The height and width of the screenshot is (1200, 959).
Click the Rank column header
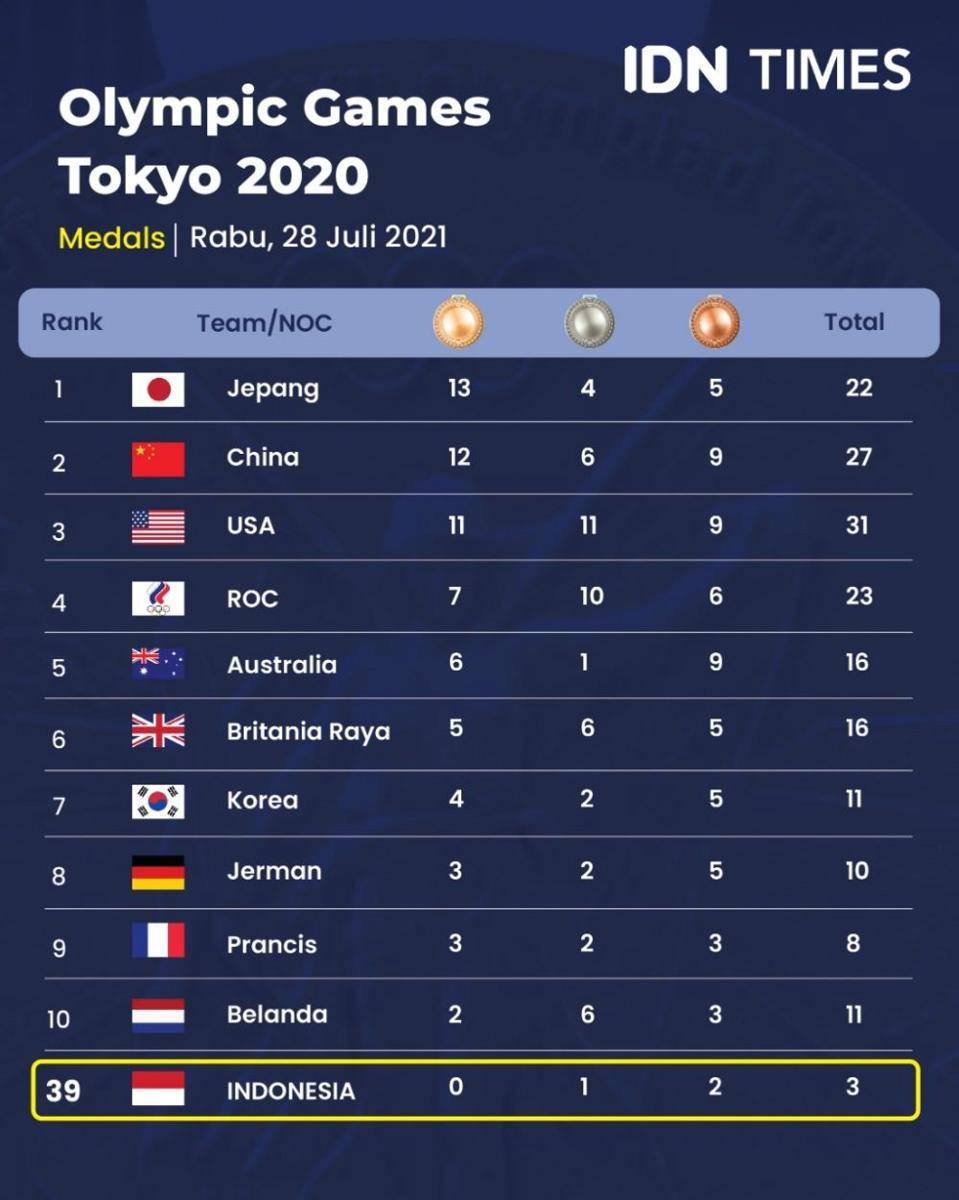pyautogui.click(x=72, y=322)
